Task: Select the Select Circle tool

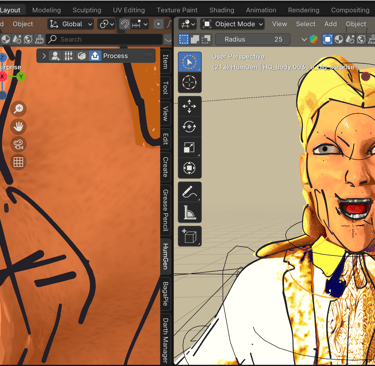Action: 189,62
